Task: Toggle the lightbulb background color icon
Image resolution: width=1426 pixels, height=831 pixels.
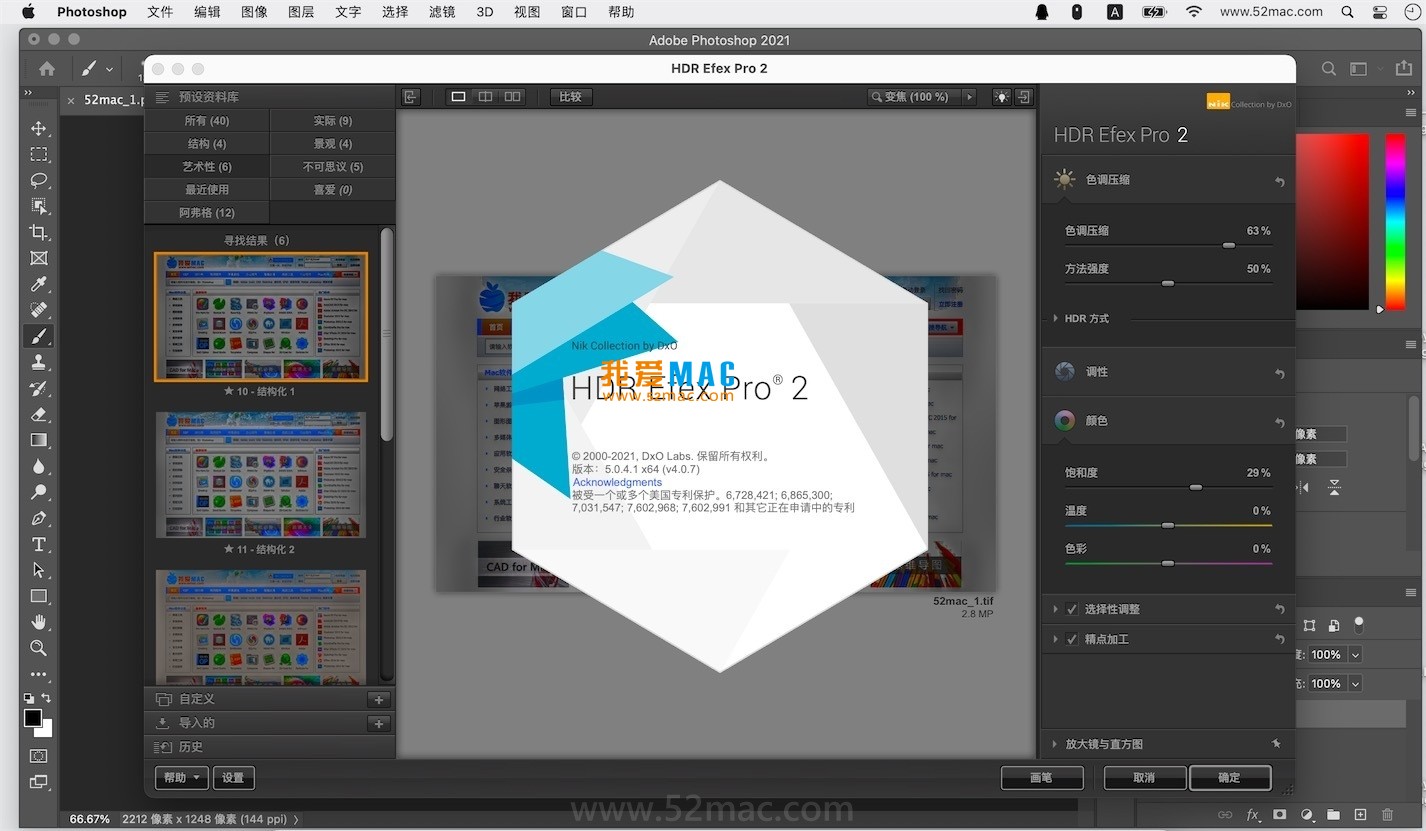Action: (1001, 97)
